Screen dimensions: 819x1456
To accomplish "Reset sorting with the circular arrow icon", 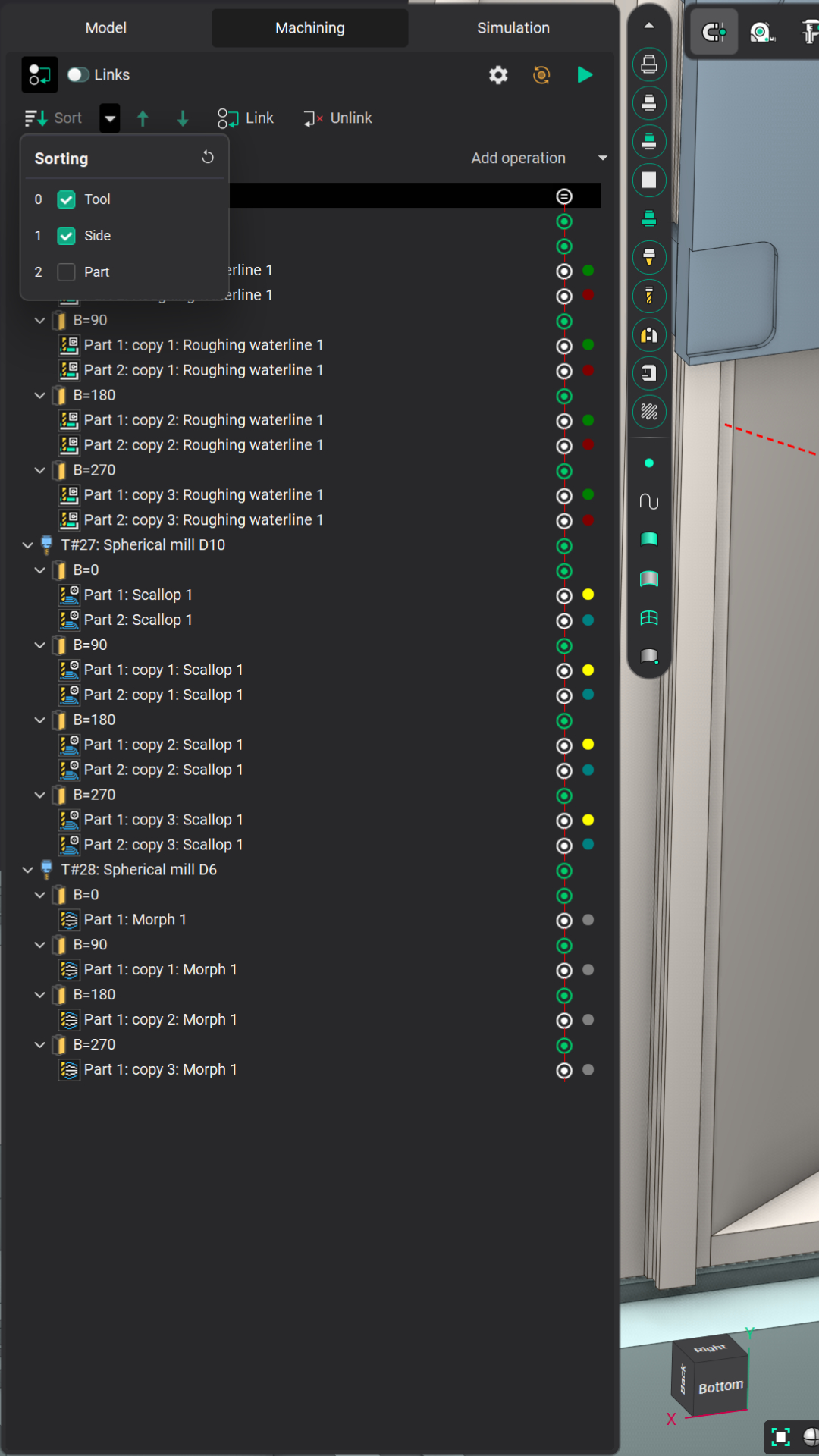I will pos(208,158).
